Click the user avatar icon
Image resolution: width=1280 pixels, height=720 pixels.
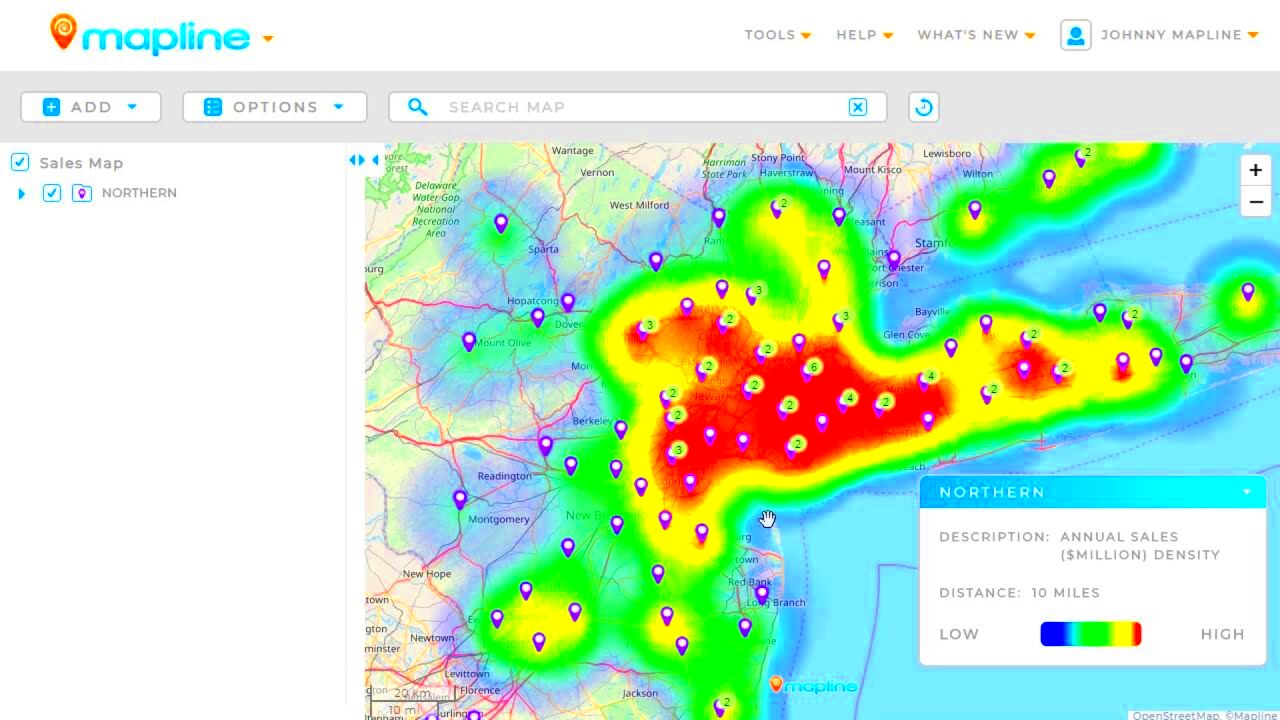pyautogui.click(x=1076, y=35)
